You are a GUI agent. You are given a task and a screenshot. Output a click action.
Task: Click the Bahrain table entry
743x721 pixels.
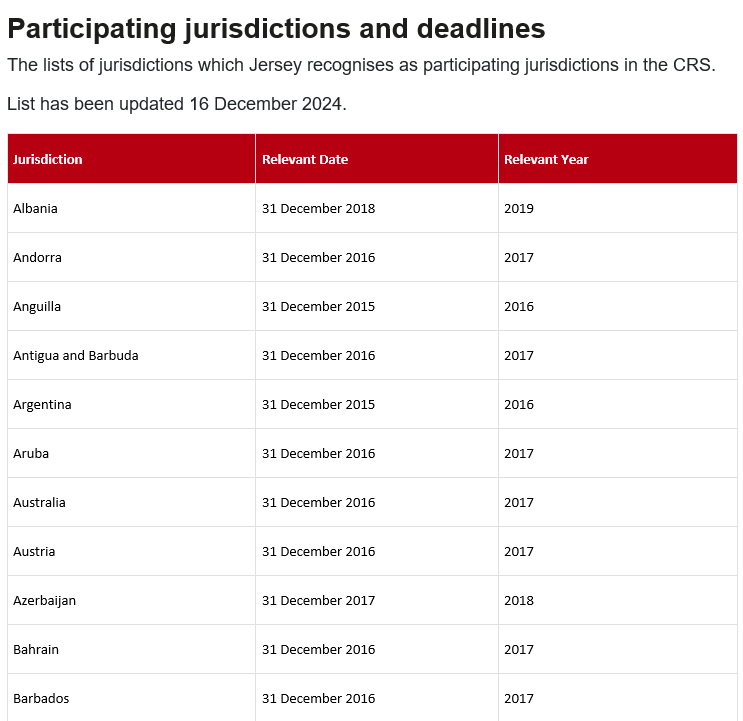[x=131, y=649]
